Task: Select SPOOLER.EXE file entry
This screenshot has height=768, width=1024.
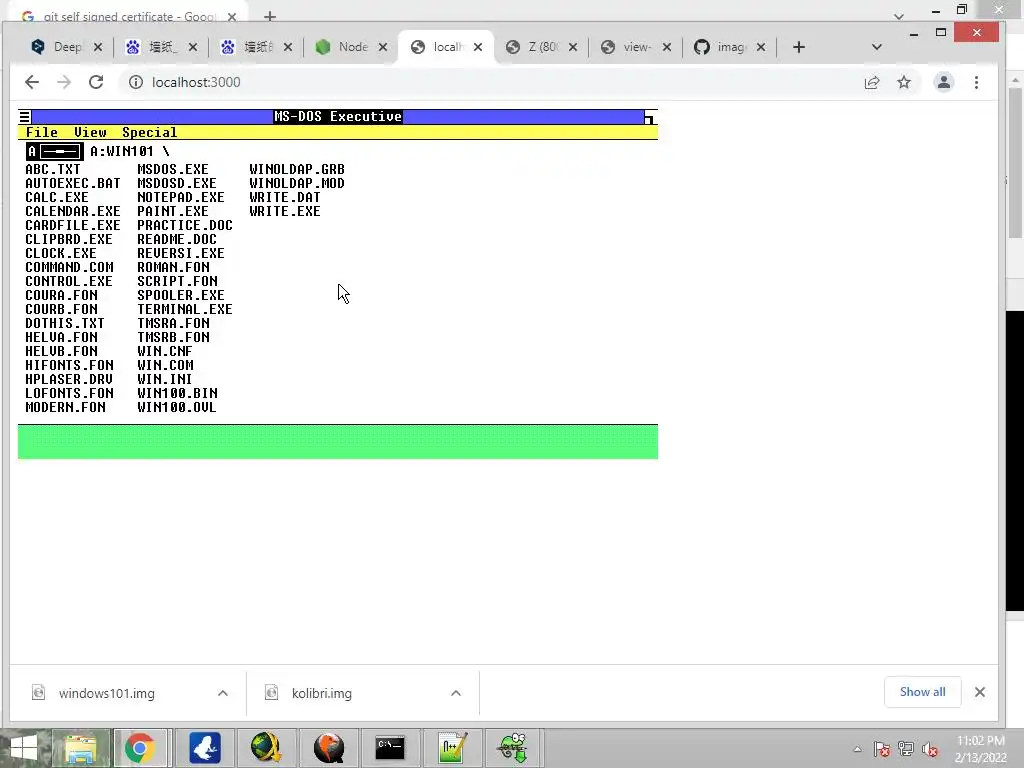Action: [x=181, y=296]
